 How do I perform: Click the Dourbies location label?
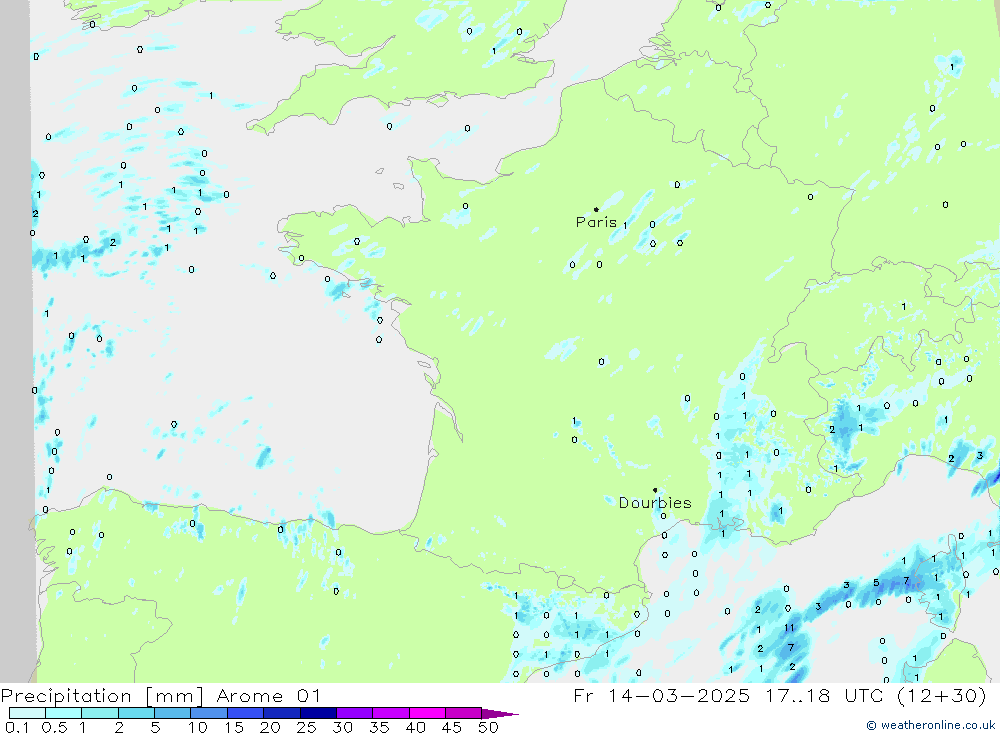click(655, 503)
